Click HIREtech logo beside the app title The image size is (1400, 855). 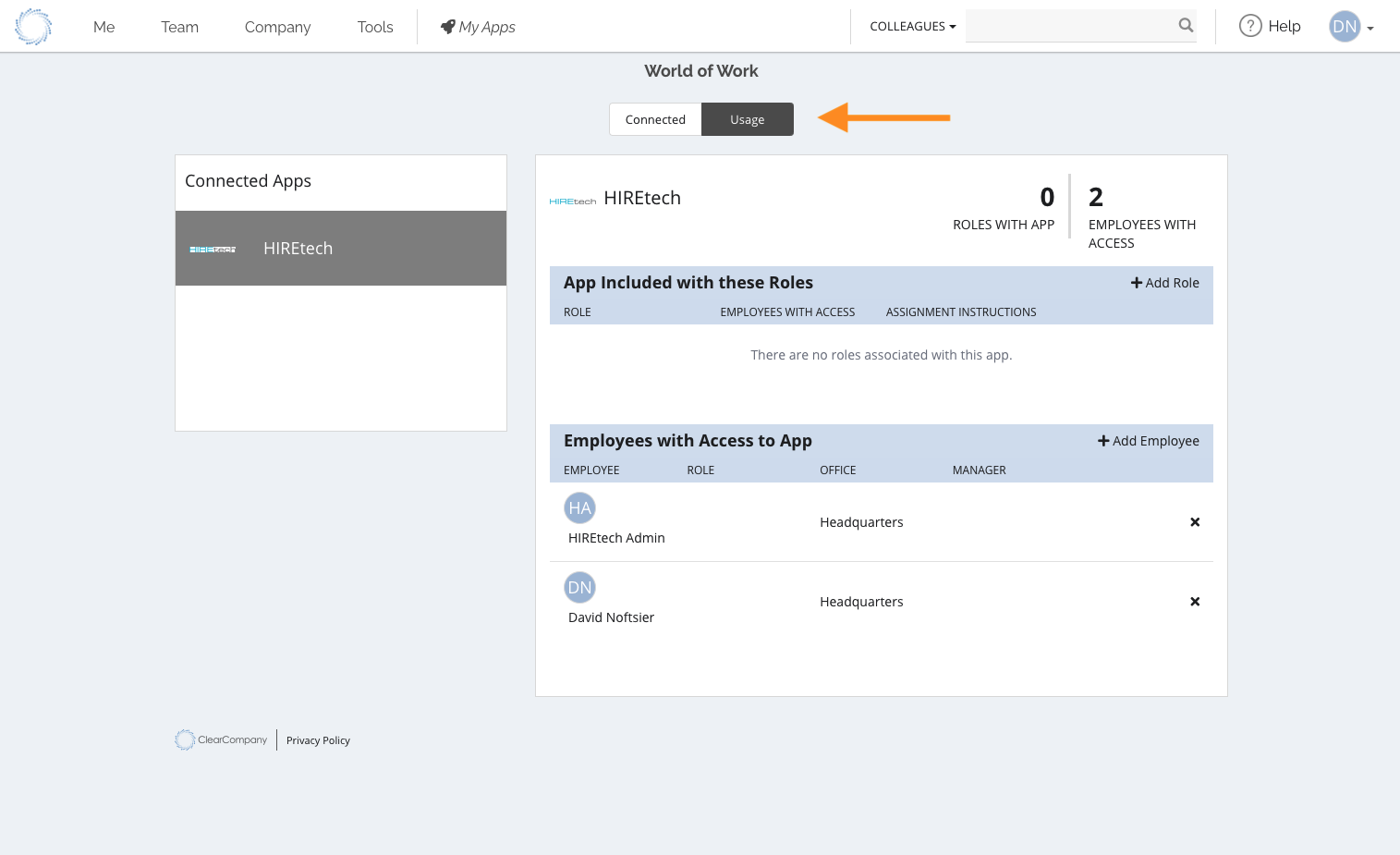tap(573, 201)
